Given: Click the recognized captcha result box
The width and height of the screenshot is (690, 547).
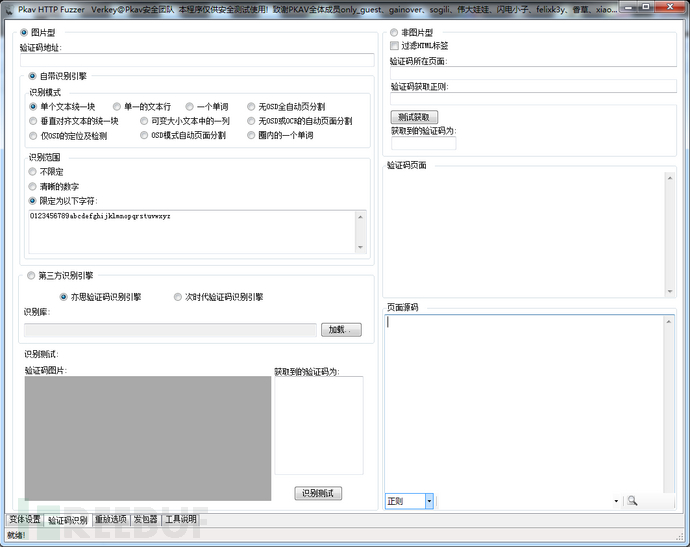Looking at the screenshot, I should 319,425.
